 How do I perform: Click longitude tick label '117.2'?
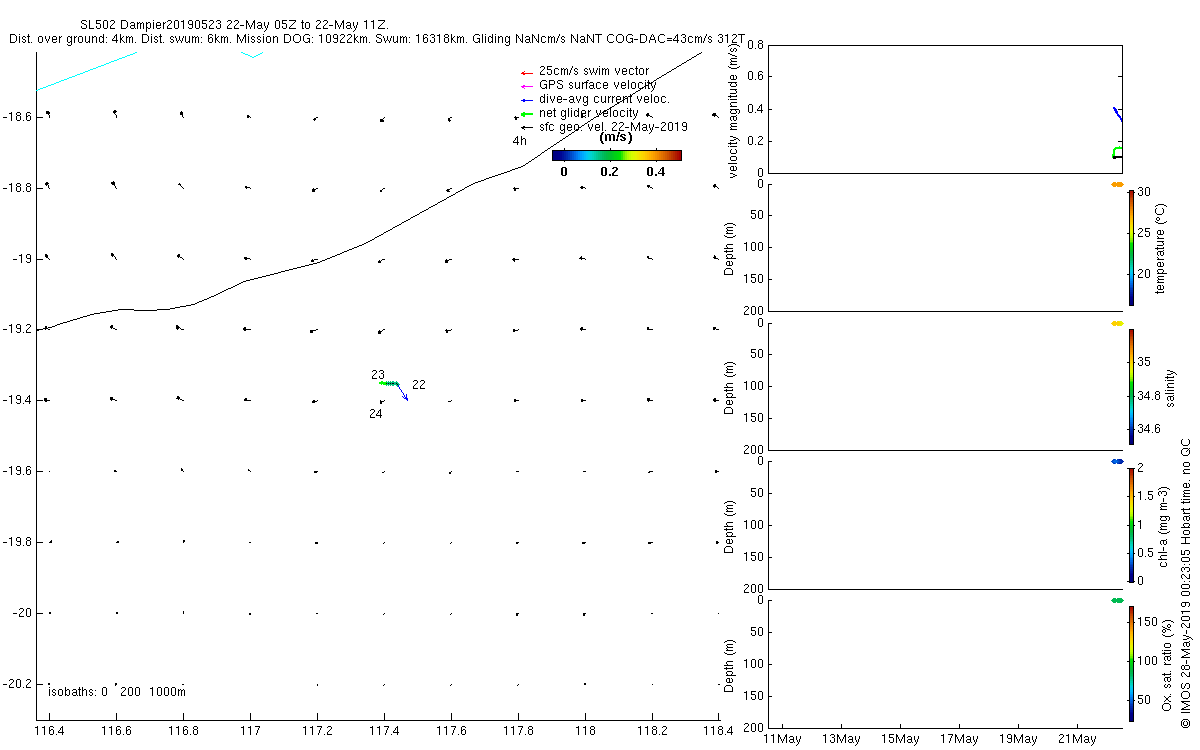point(317,732)
